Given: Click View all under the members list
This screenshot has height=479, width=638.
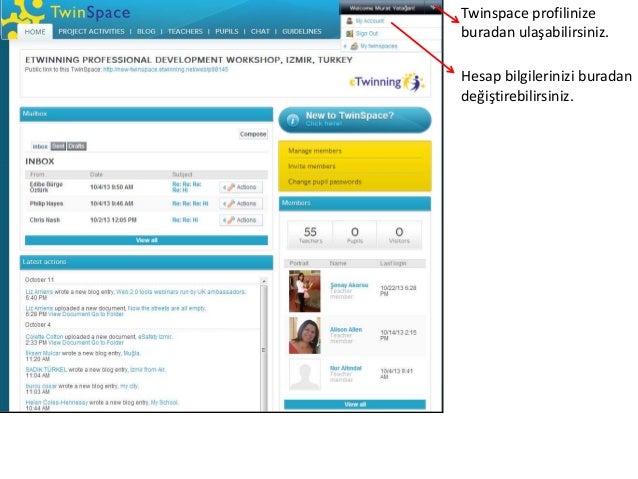Looking at the screenshot, I should [x=355, y=404].
